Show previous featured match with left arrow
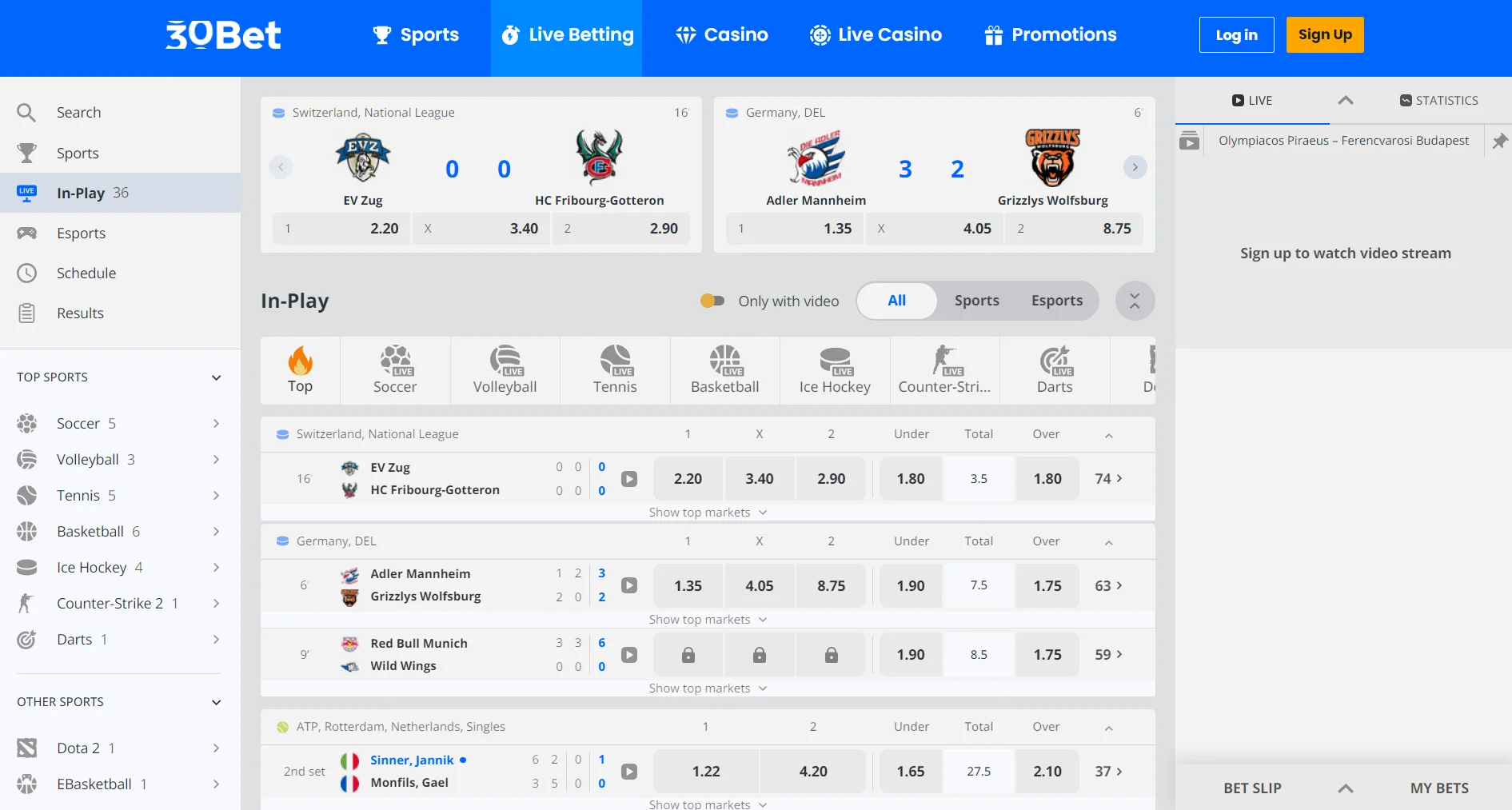Image resolution: width=1512 pixels, height=810 pixels. [281, 167]
